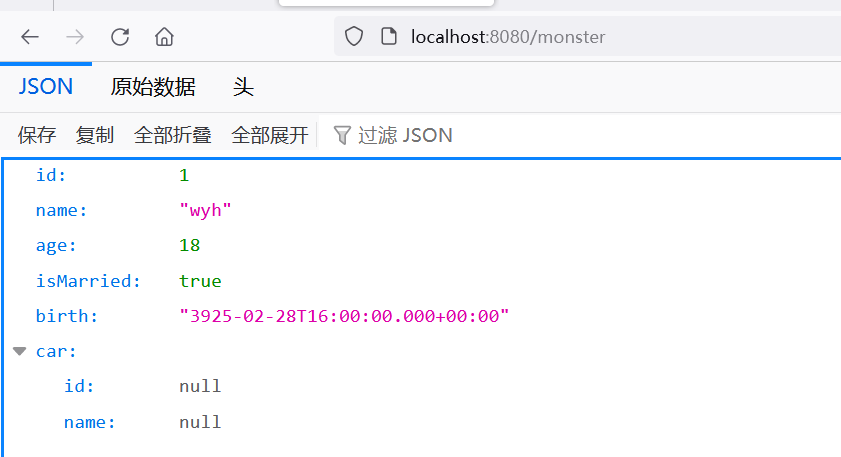
Task: Expand all with the 全部展开 button
Action: (x=270, y=135)
